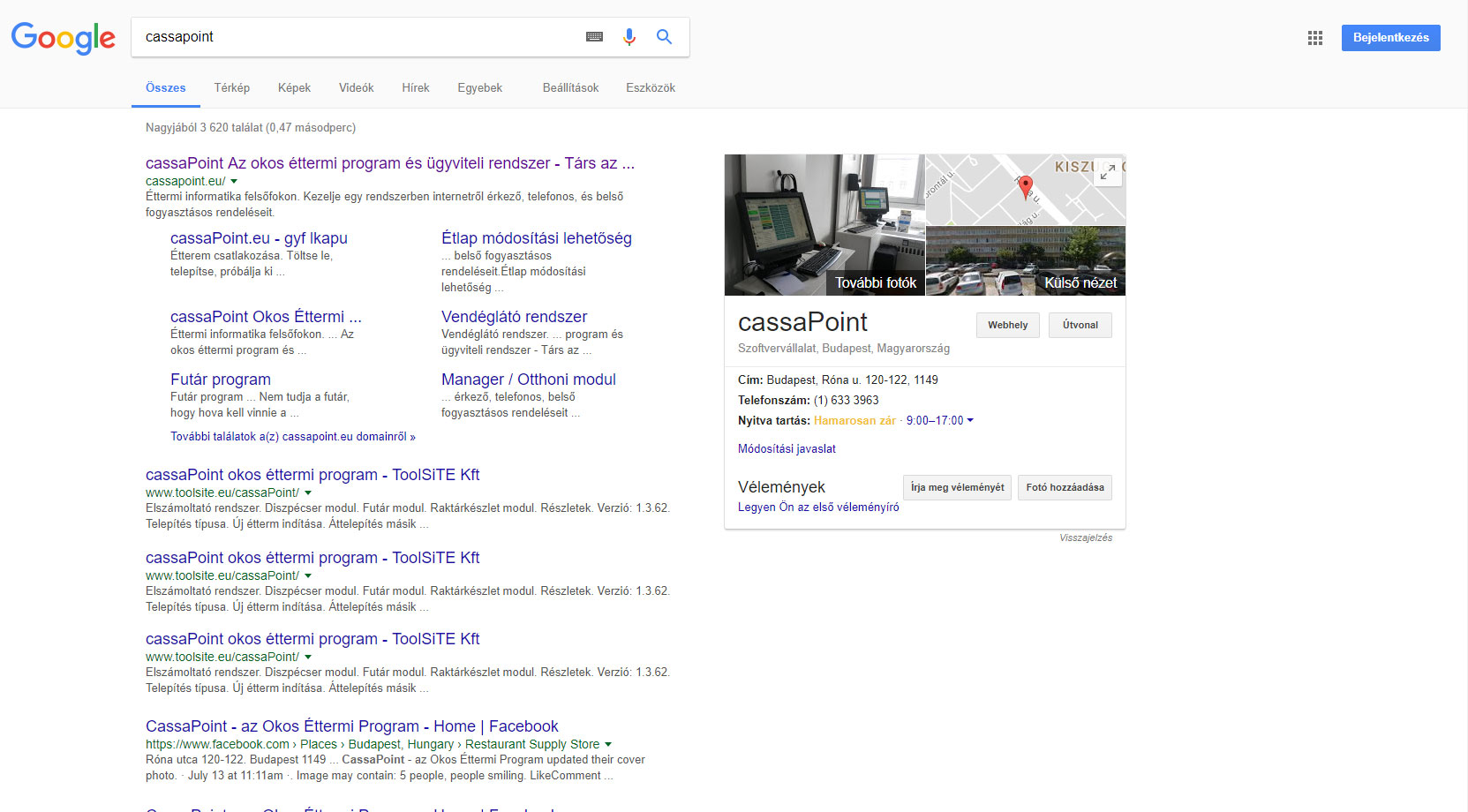Click the magnifying glass search button
The height and width of the screenshot is (812, 1468).
pyautogui.click(x=664, y=37)
